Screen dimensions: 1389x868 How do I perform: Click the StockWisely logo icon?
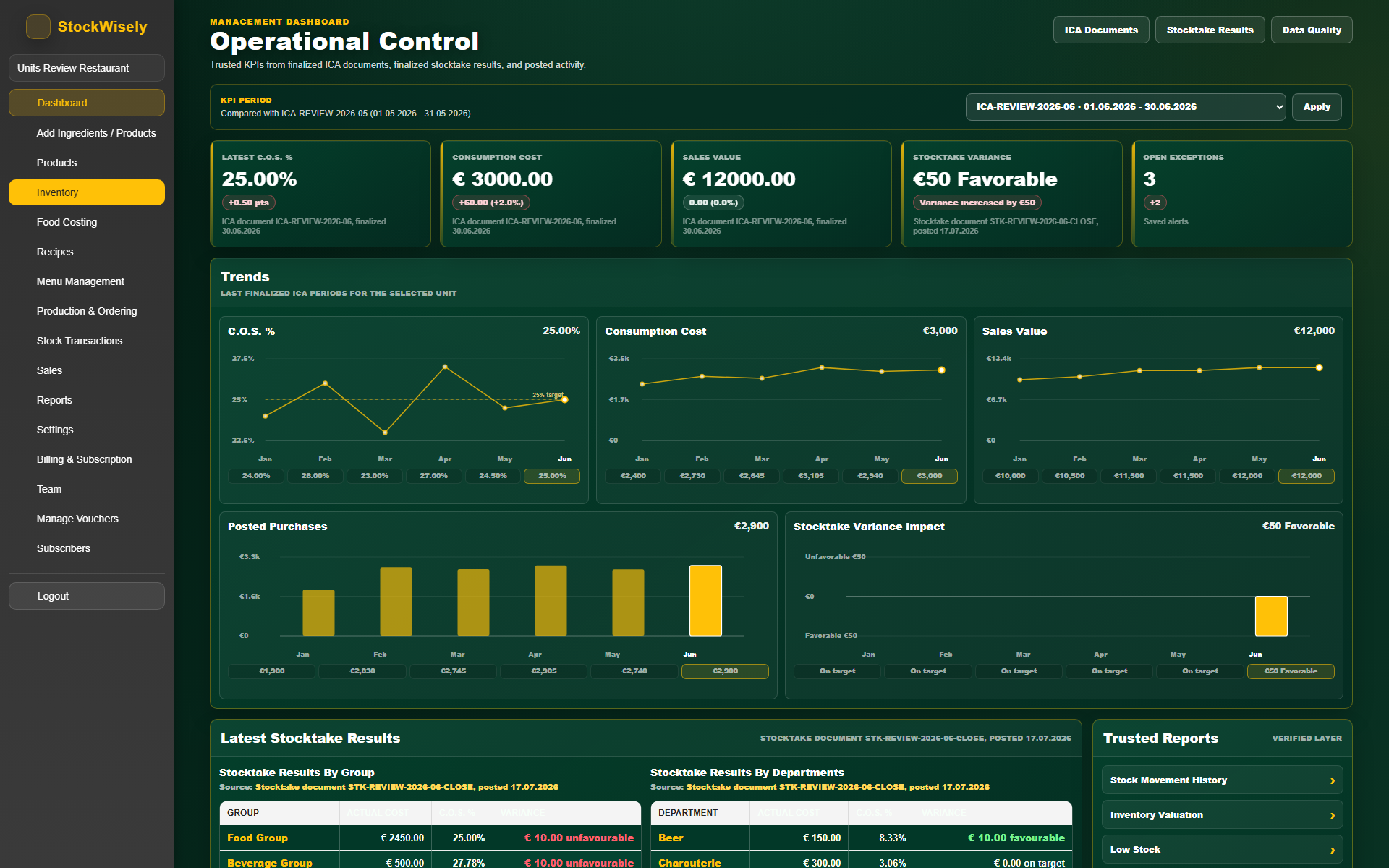pos(38,27)
